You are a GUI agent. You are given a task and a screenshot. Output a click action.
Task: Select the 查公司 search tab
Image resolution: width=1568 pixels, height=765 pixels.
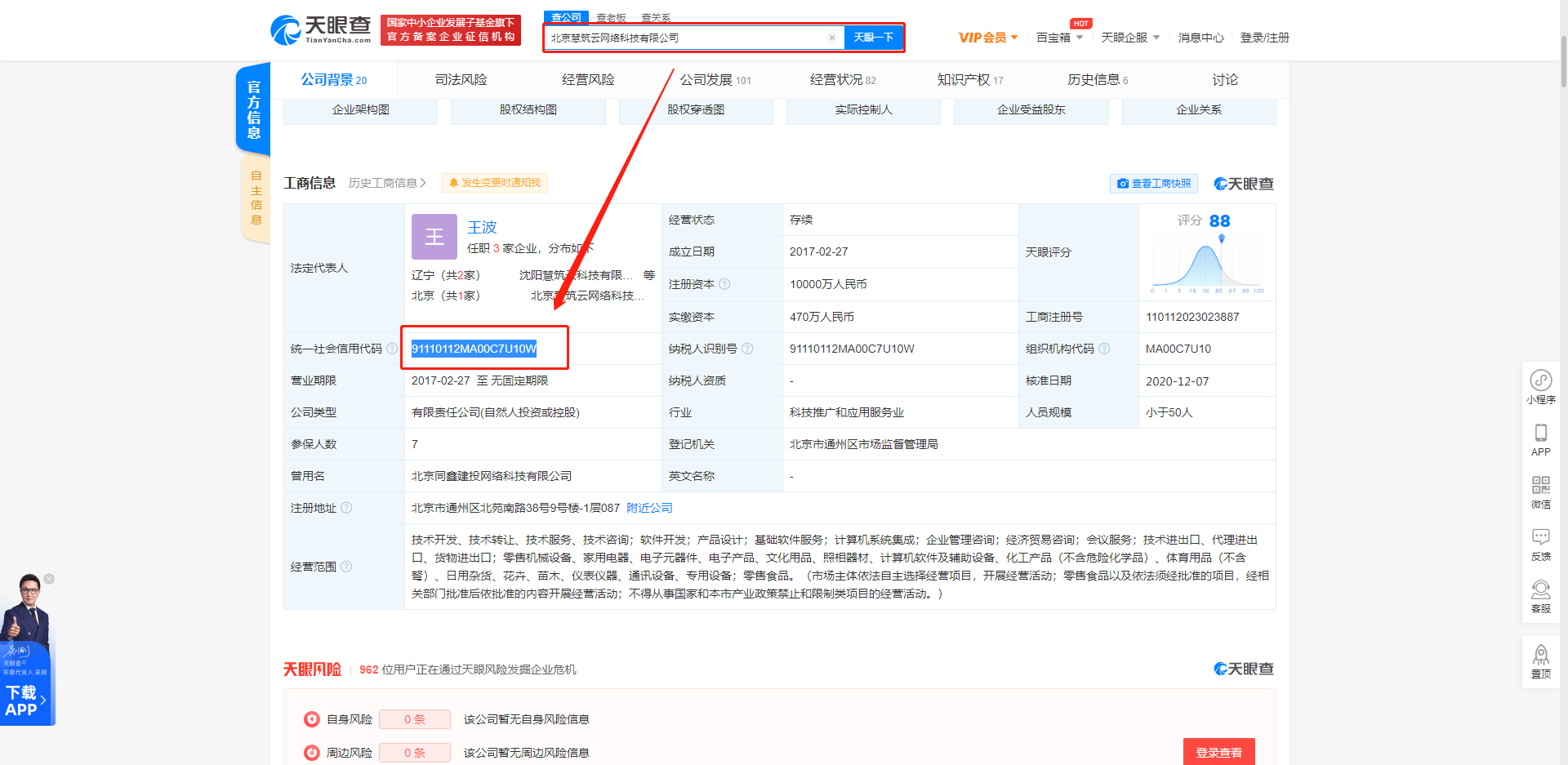(566, 17)
